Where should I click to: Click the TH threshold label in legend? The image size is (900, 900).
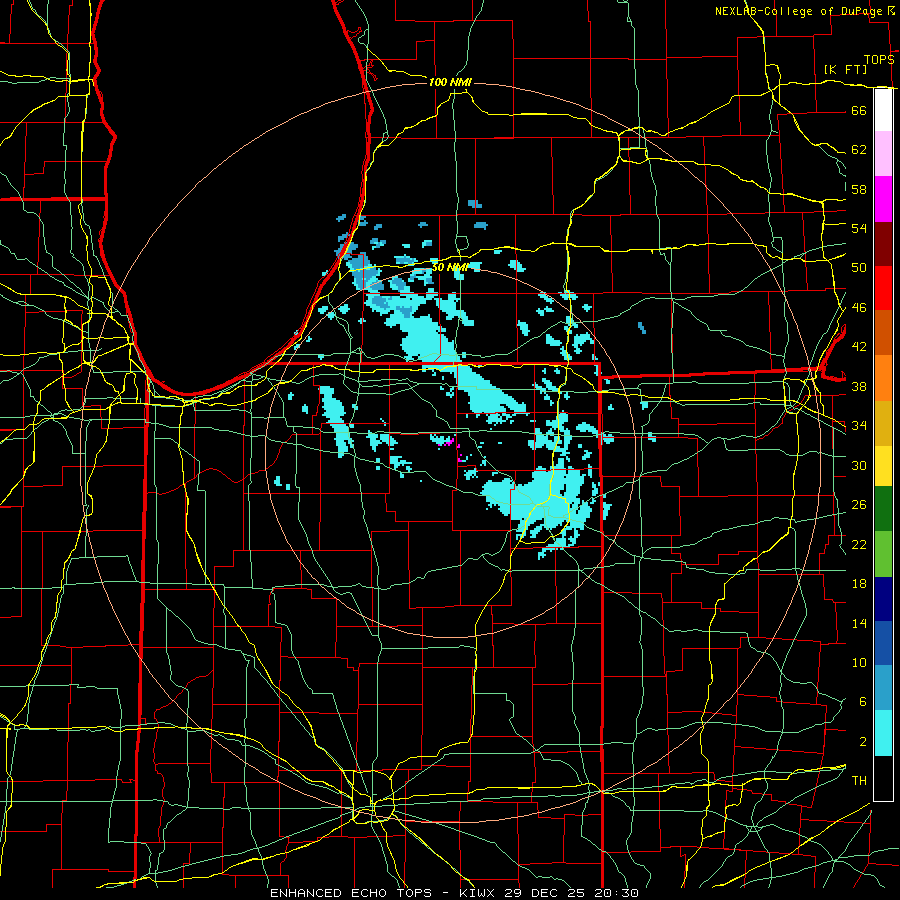coord(859,781)
